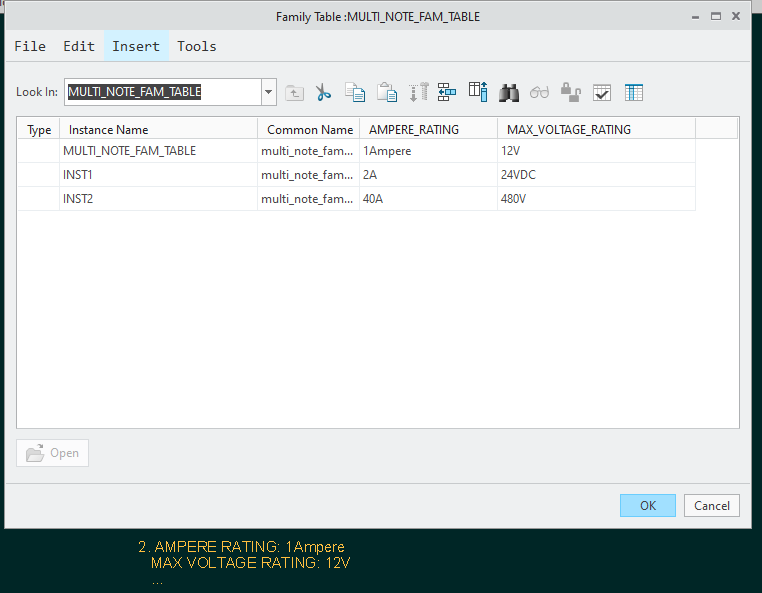The width and height of the screenshot is (762, 593).
Task: Open the File menu
Action: (x=30, y=46)
